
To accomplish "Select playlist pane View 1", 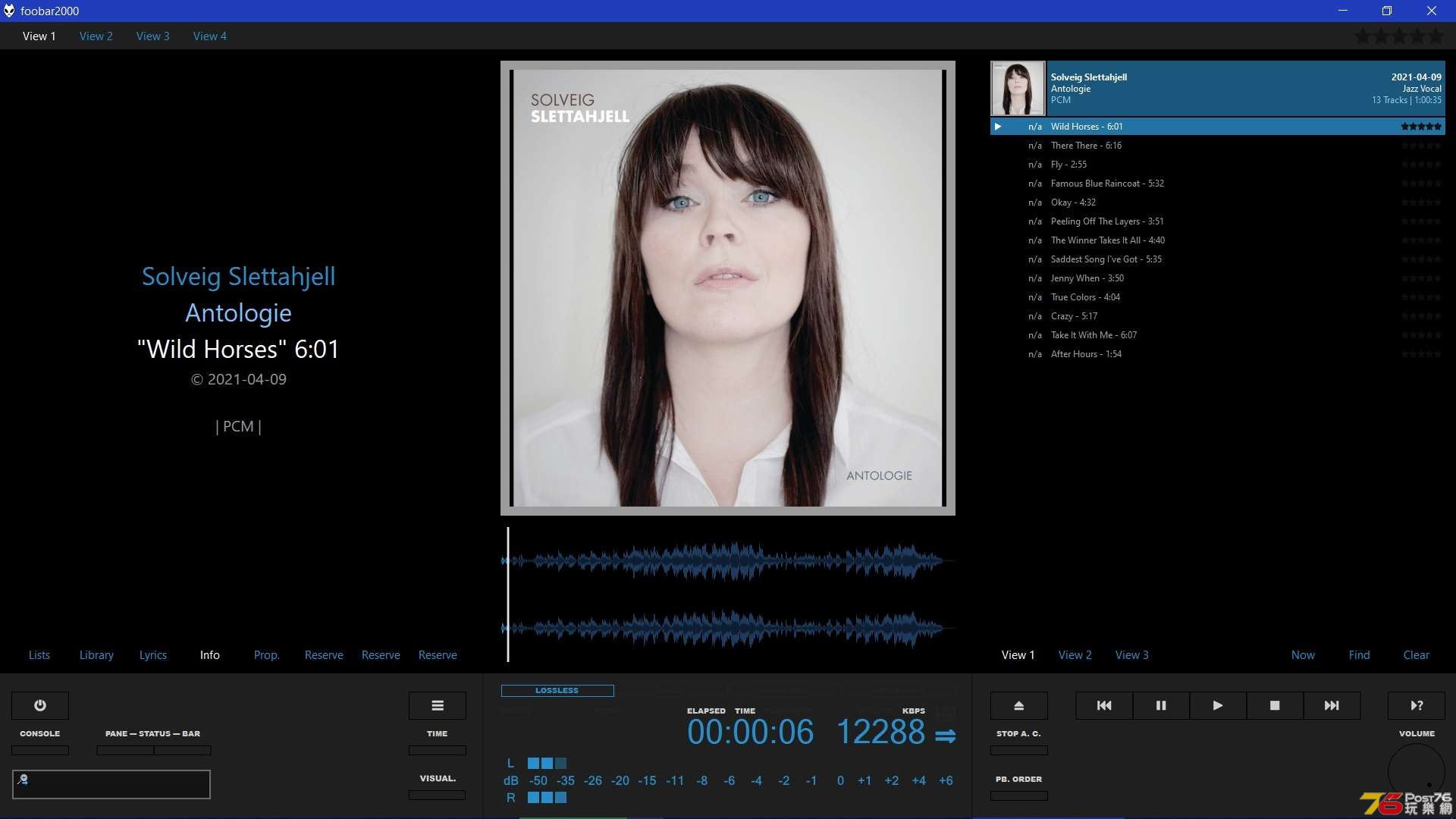I will 1018,654.
